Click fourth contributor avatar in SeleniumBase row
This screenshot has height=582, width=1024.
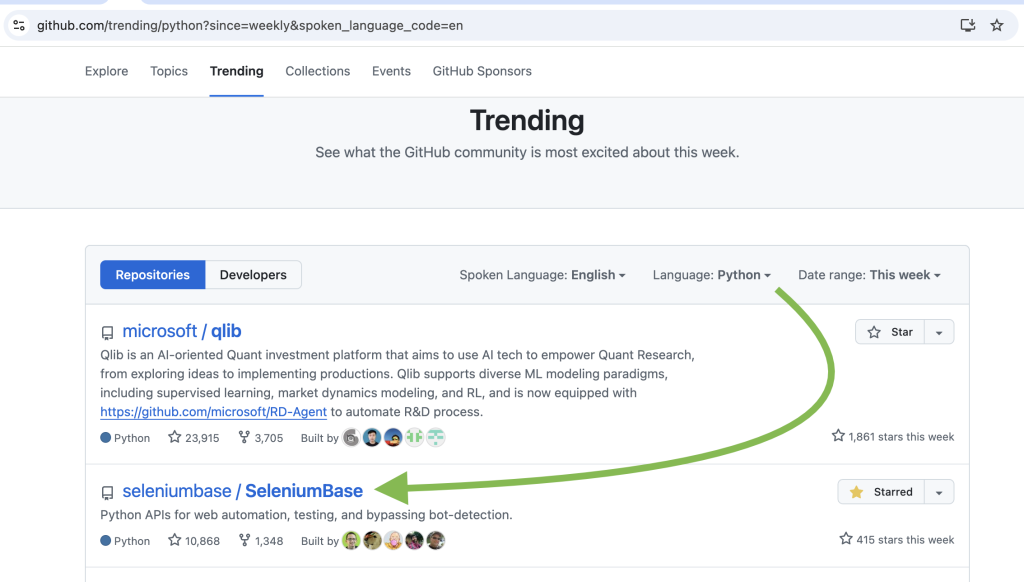tap(414, 540)
